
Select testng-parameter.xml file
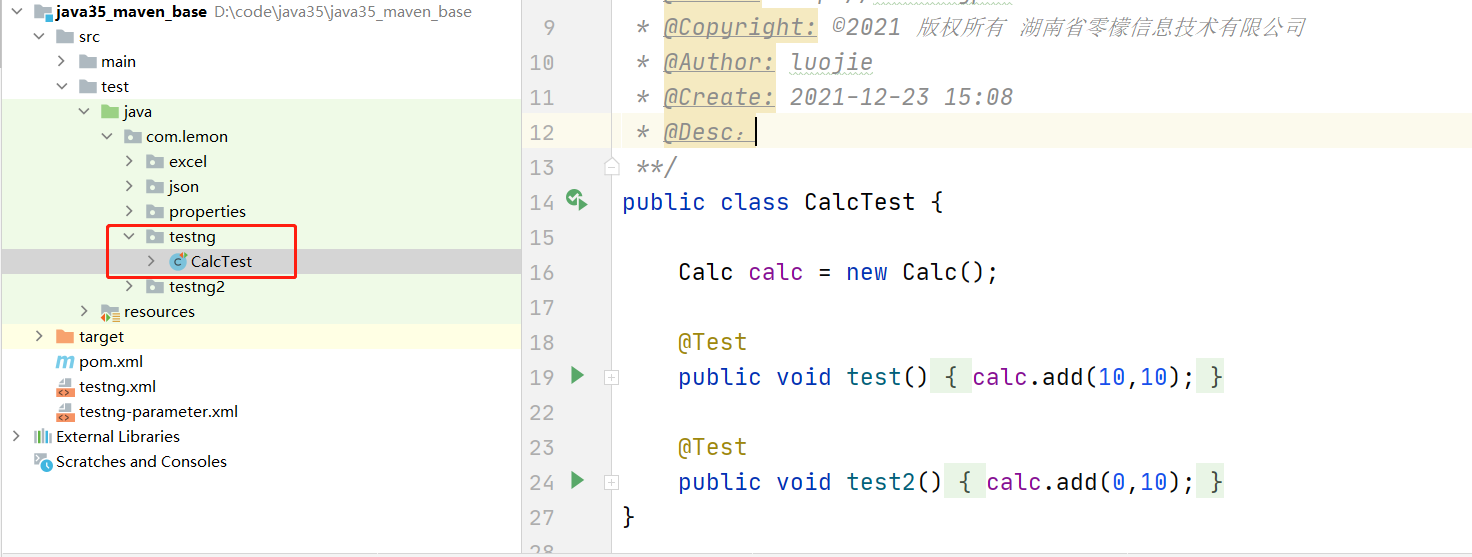[x=158, y=412]
